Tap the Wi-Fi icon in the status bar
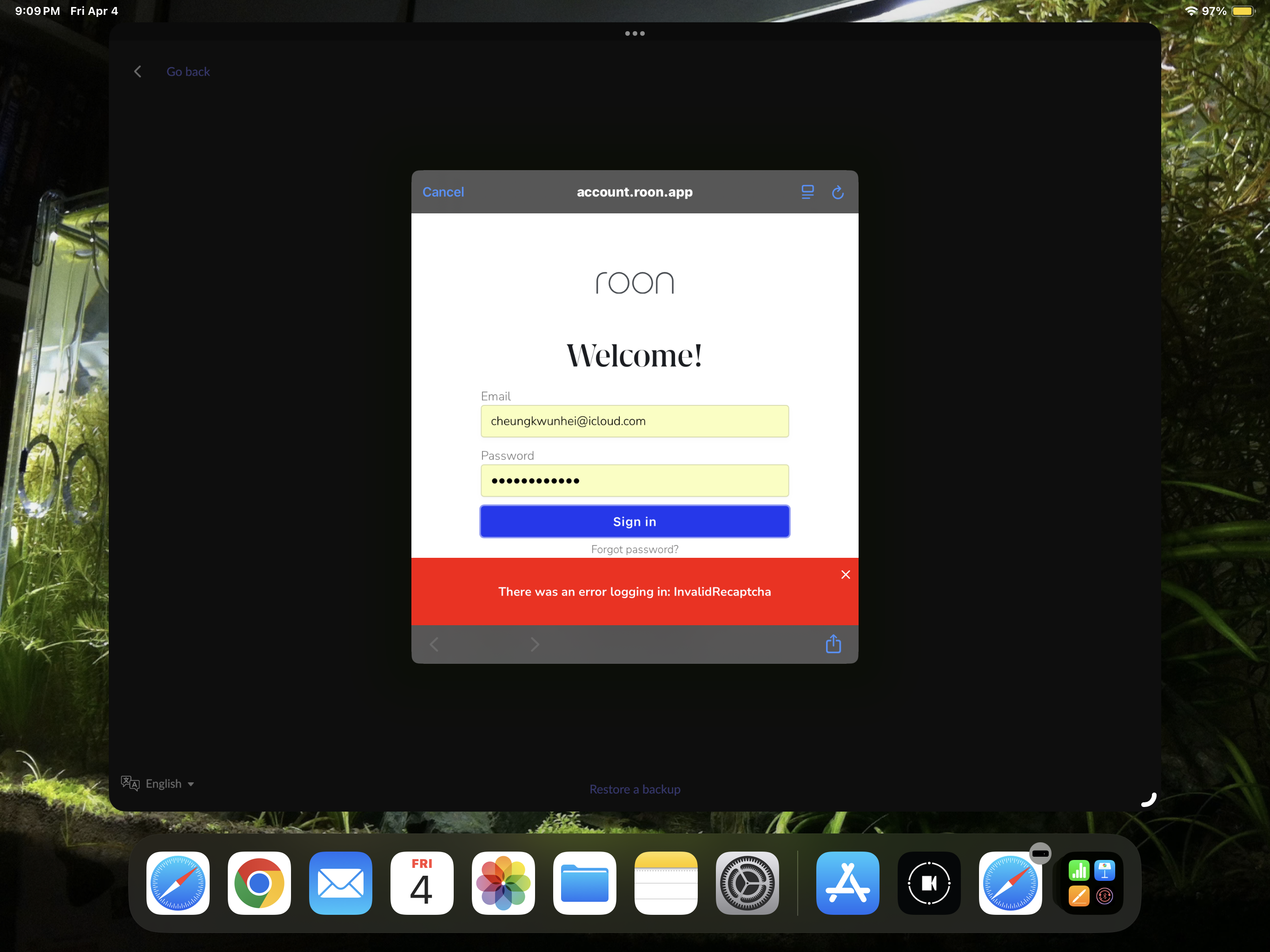 [1191, 11]
